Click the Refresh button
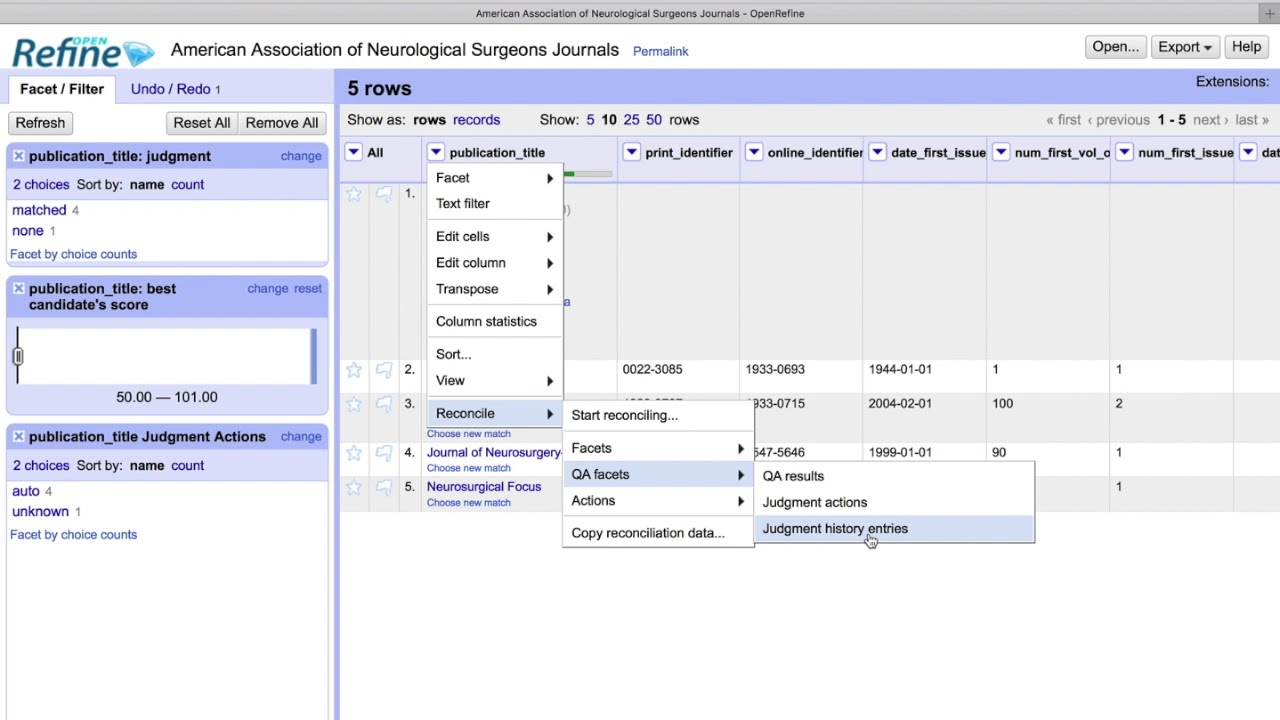The image size is (1280, 720). pos(40,123)
